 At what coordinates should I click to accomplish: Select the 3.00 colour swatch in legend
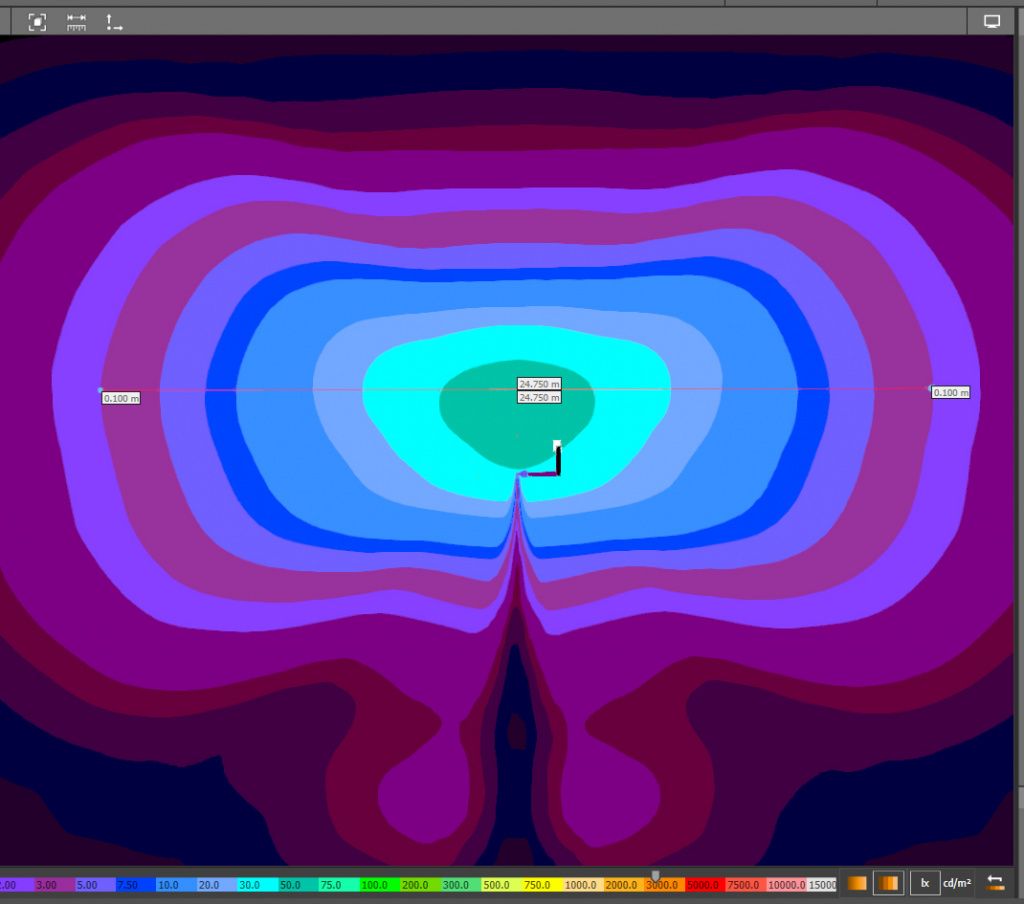tap(55, 884)
